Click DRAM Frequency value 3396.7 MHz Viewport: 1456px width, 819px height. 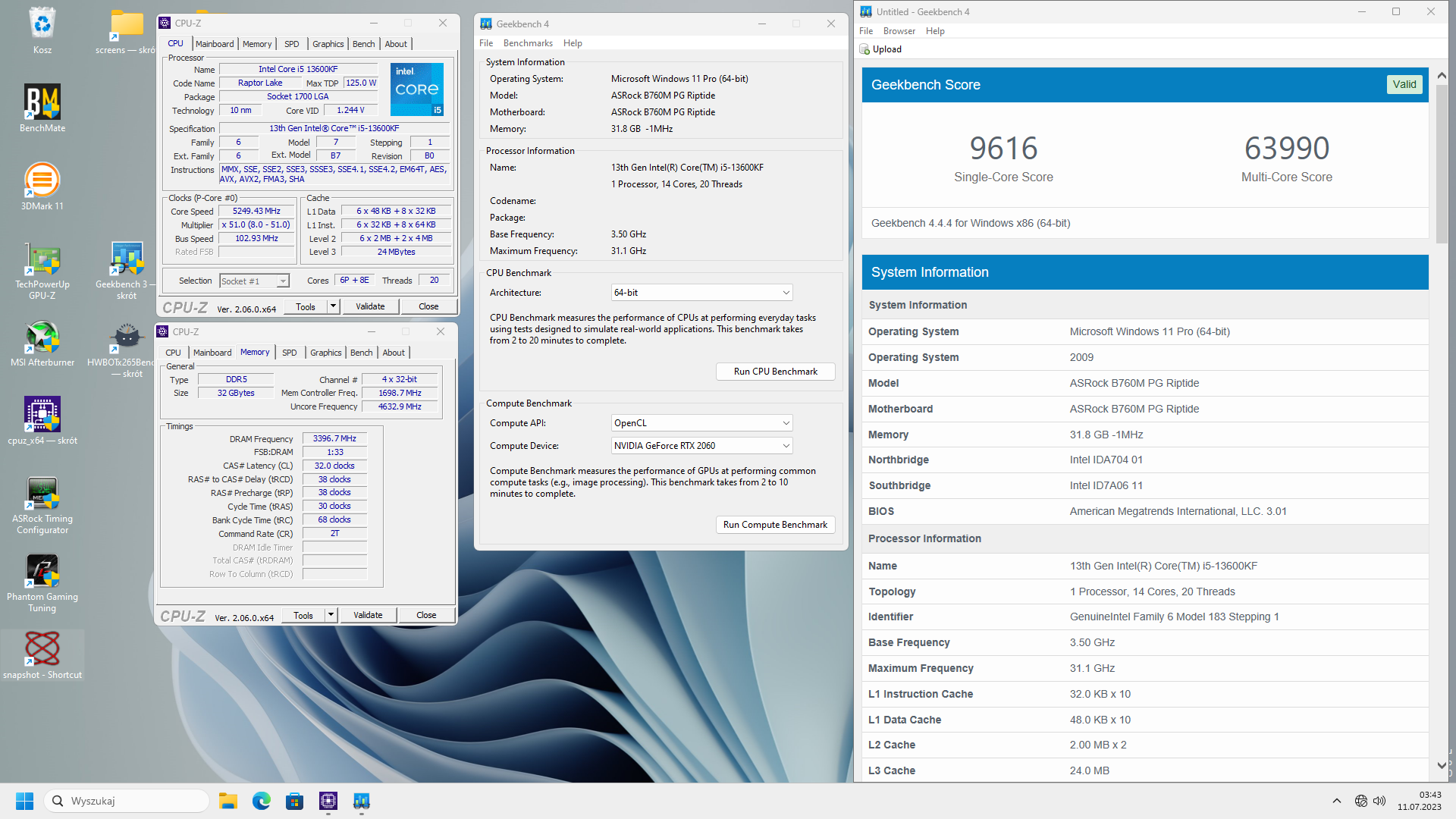tap(334, 438)
